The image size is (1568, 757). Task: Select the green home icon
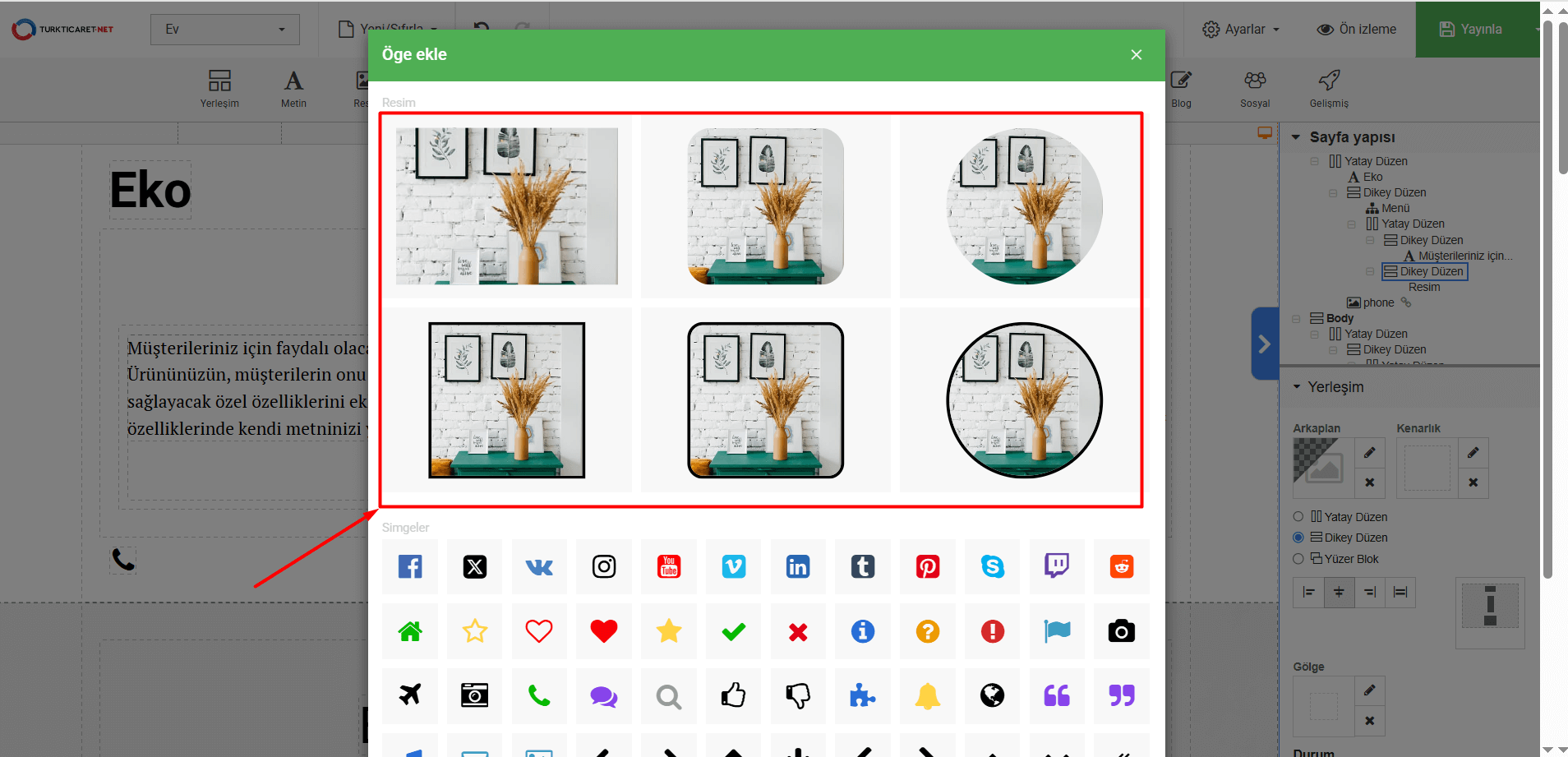410,631
